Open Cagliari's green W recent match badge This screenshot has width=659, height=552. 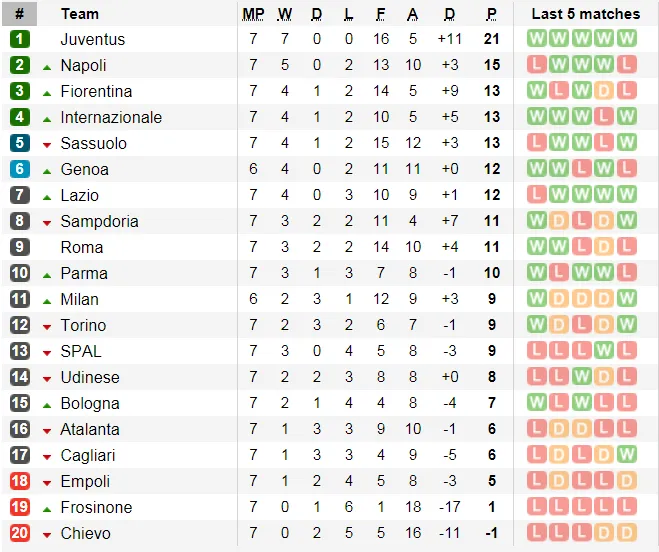[627, 455]
